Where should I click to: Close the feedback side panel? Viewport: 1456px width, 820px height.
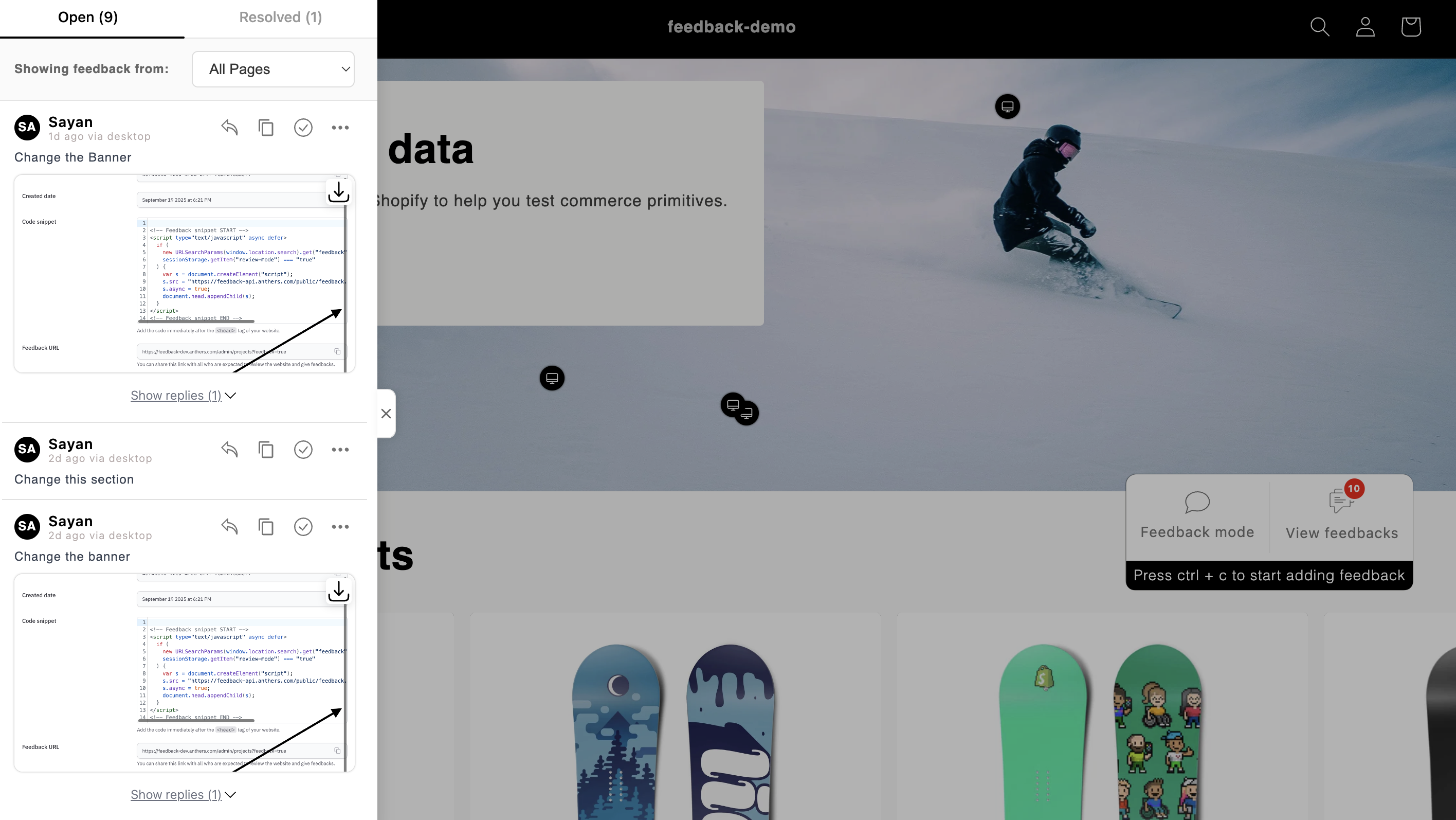(386, 414)
